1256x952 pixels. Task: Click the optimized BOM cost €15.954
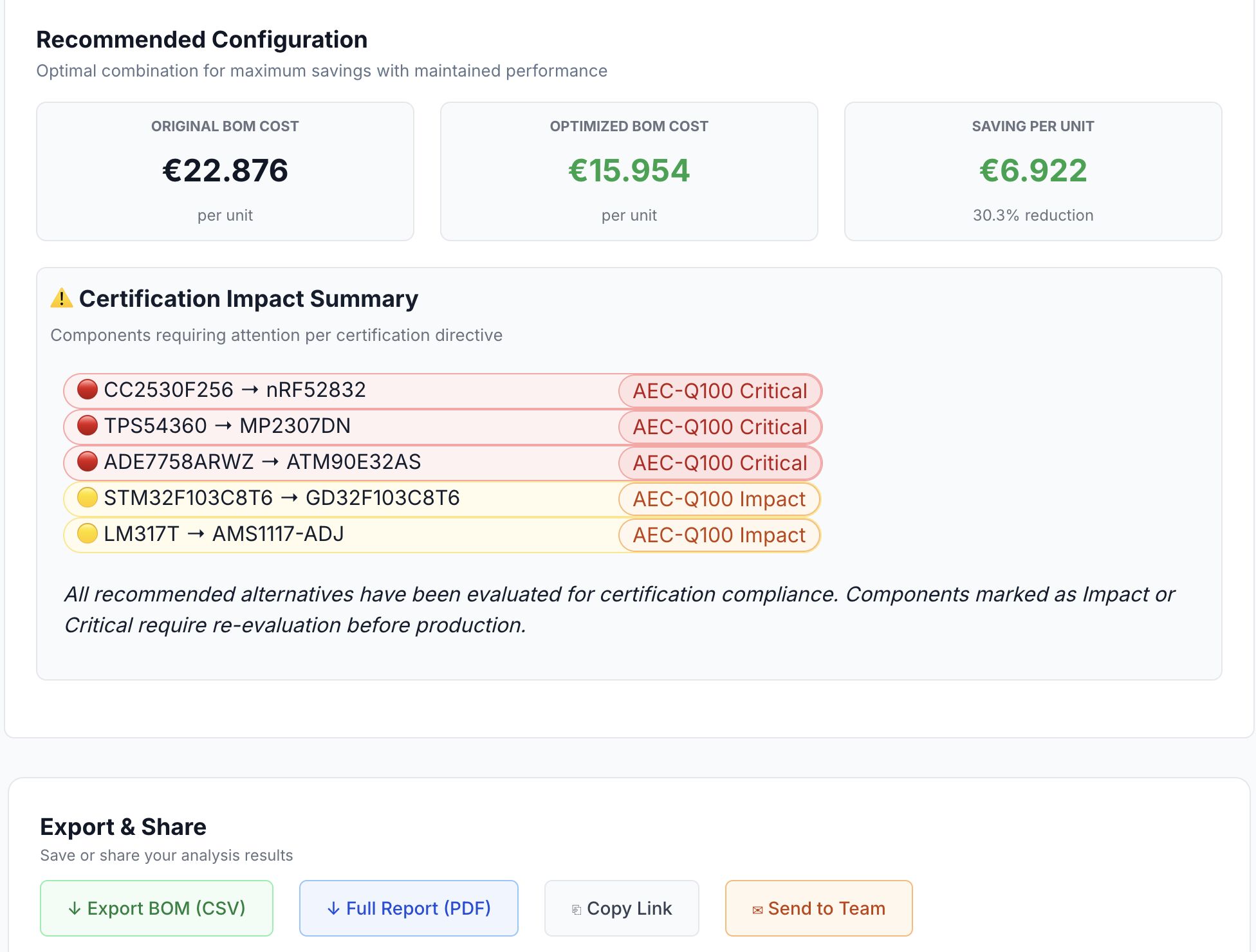[629, 170]
